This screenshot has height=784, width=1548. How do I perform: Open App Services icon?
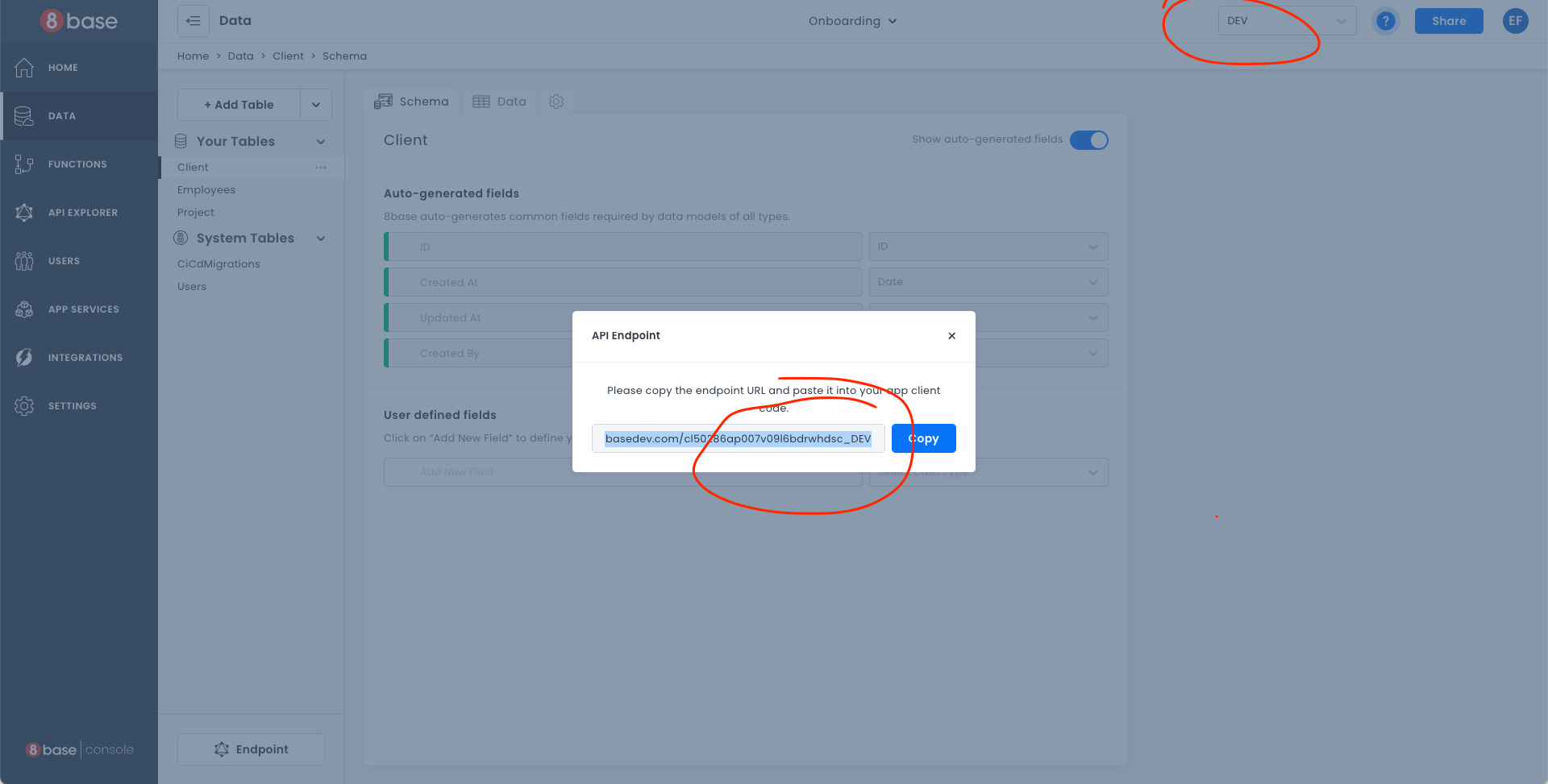point(24,309)
